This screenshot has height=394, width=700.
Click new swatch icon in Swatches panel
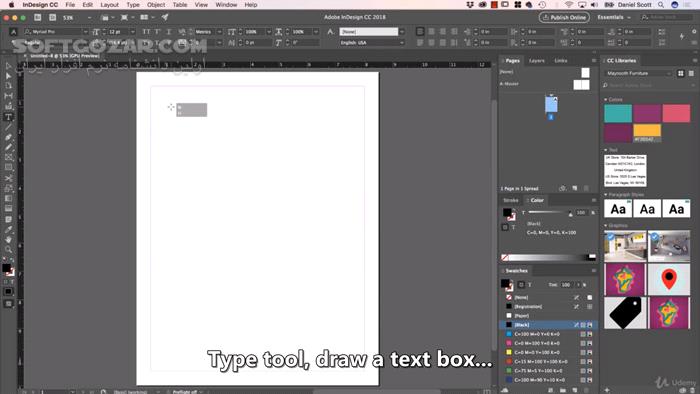[575, 390]
